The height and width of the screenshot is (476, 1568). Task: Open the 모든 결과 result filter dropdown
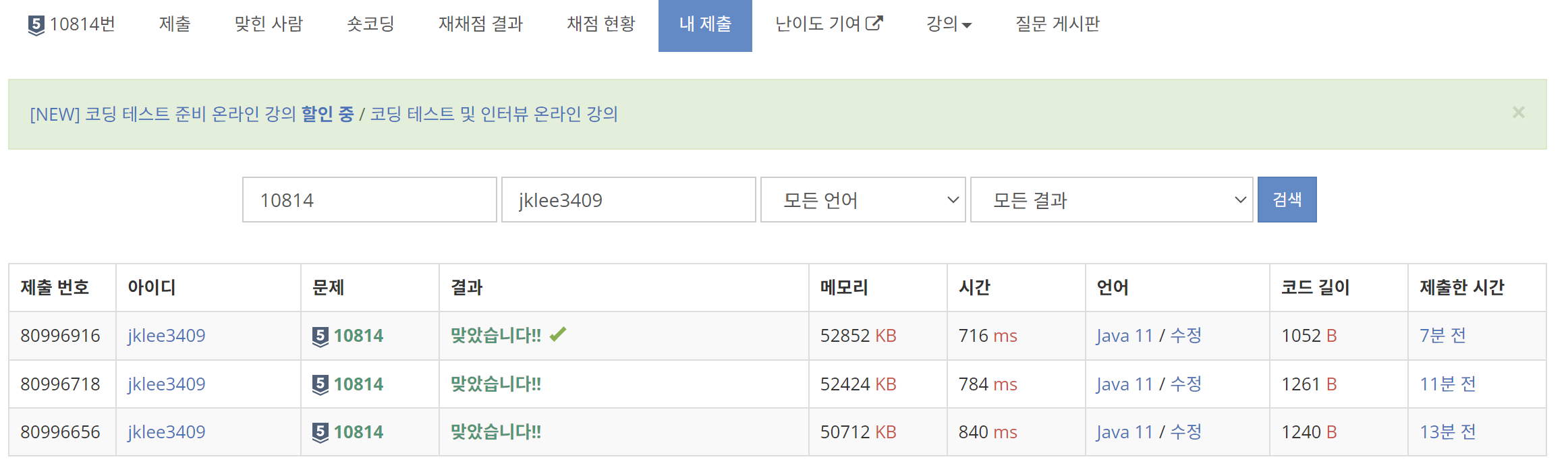(1111, 200)
